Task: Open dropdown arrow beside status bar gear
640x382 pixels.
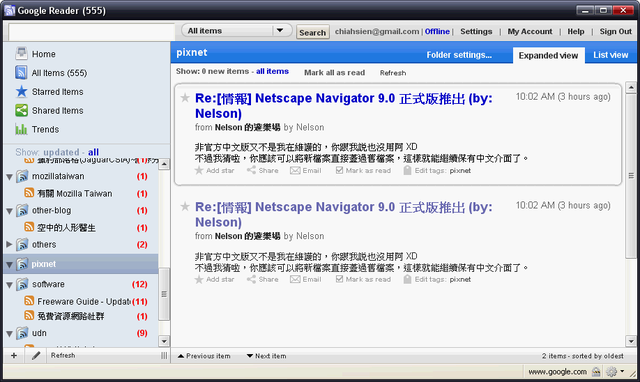Action: click(x=622, y=371)
